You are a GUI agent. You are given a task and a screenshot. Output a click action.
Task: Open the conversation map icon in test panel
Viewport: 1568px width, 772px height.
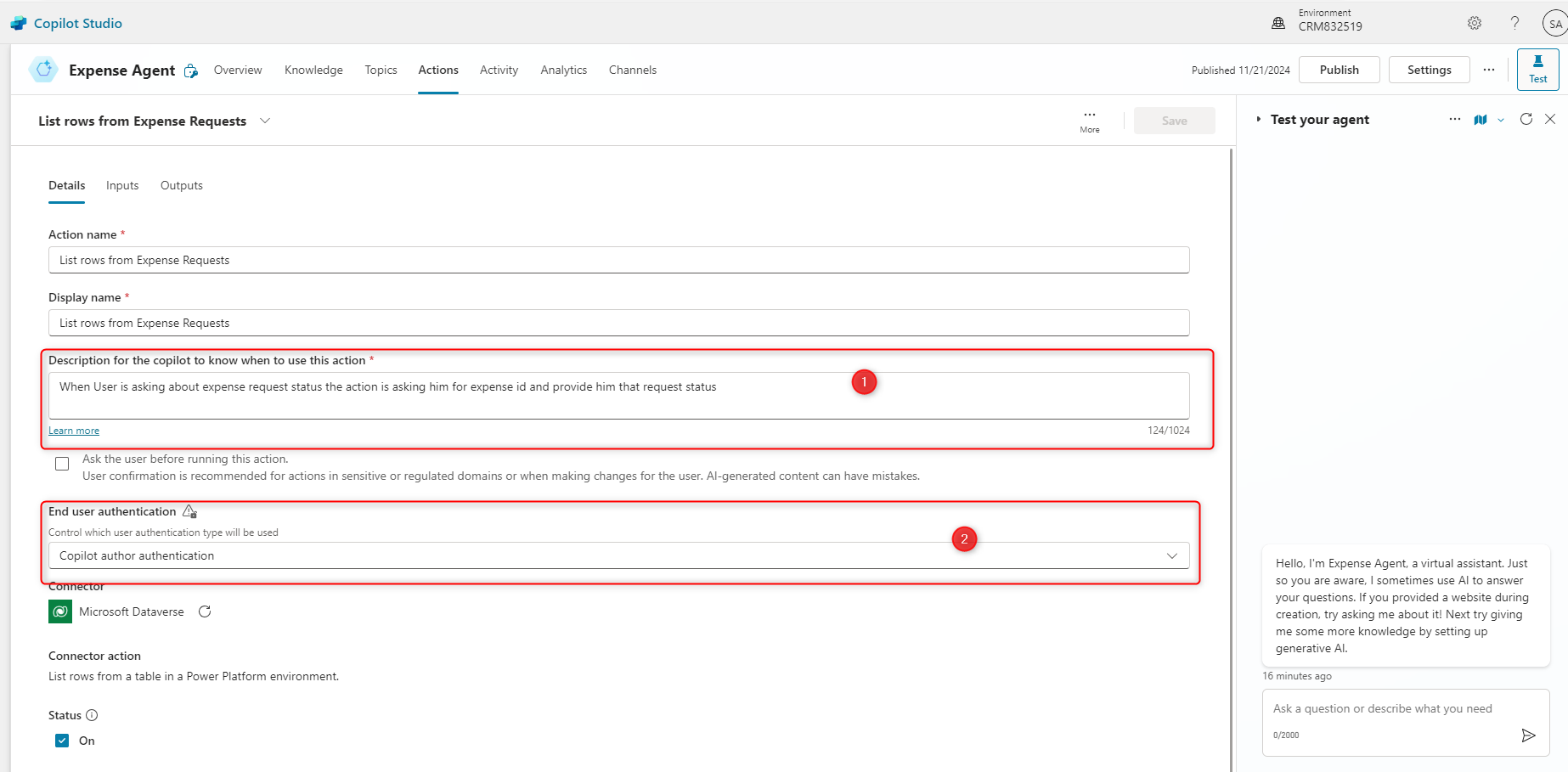click(1481, 120)
